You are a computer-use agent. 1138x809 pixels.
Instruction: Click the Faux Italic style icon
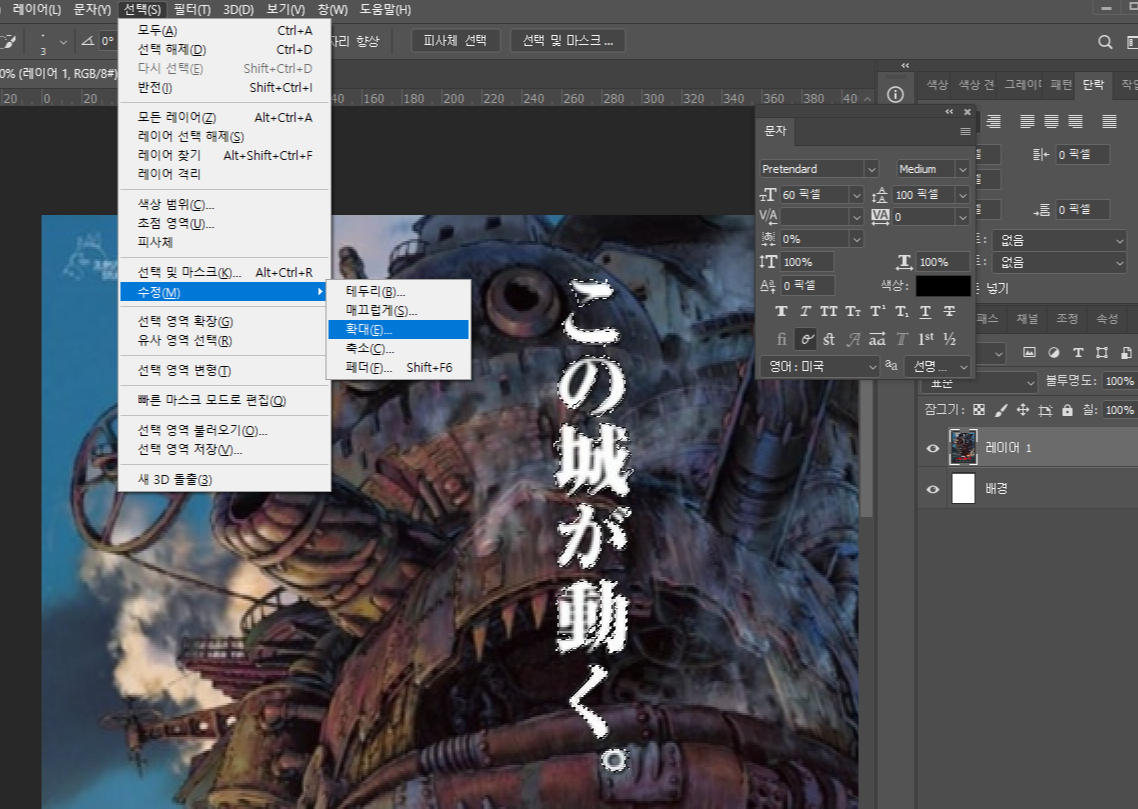(805, 311)
